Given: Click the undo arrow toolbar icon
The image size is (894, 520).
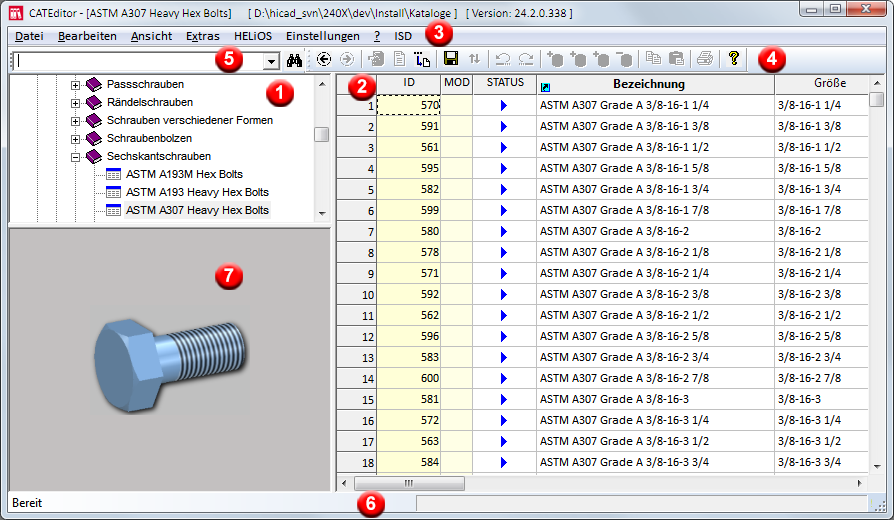Looking at the screenshot, I should pyautogui.click(x=504, y=60).
